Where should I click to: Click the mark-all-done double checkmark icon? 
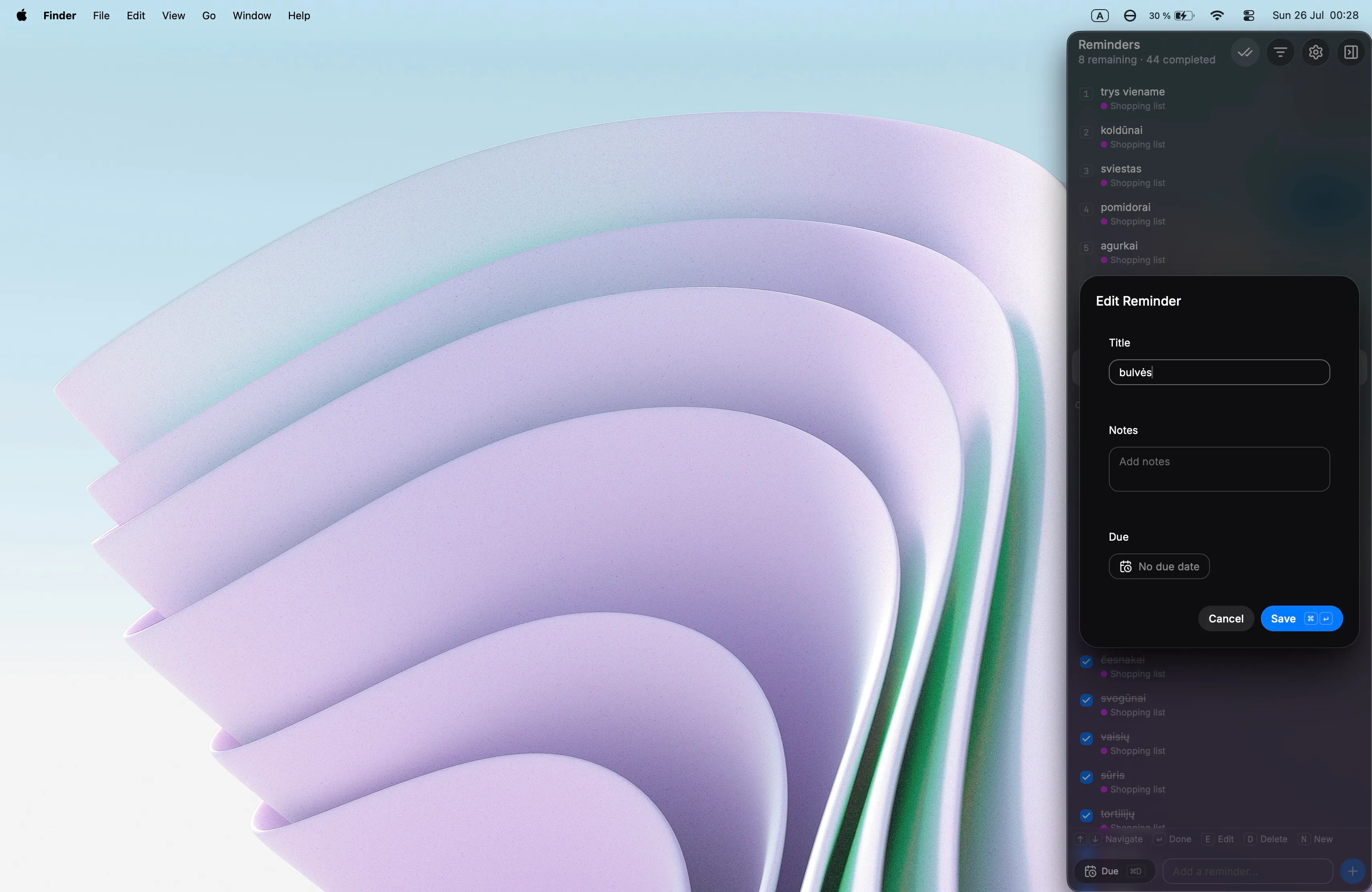point(1244,53)
